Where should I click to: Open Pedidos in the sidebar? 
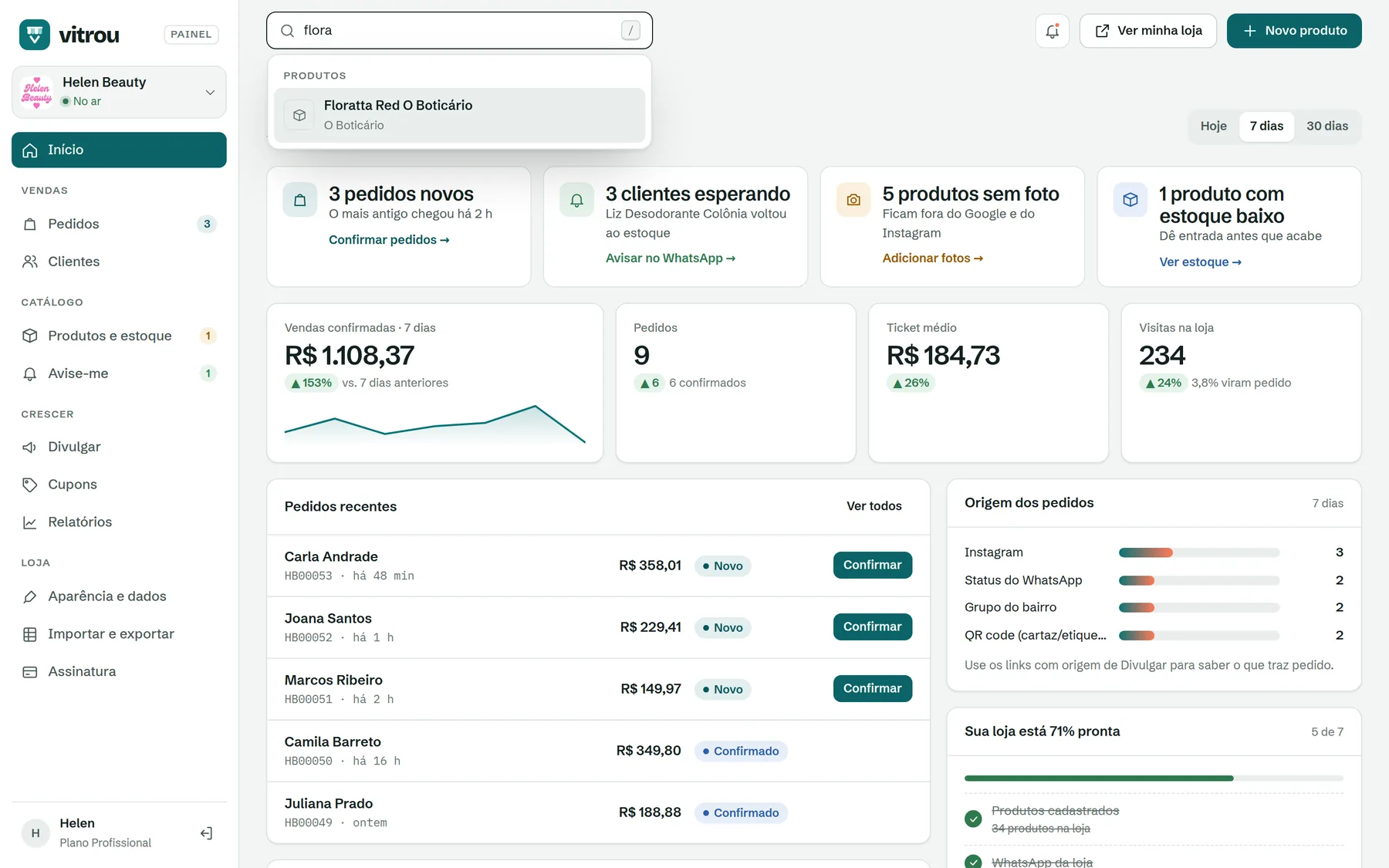click(119, 224)
